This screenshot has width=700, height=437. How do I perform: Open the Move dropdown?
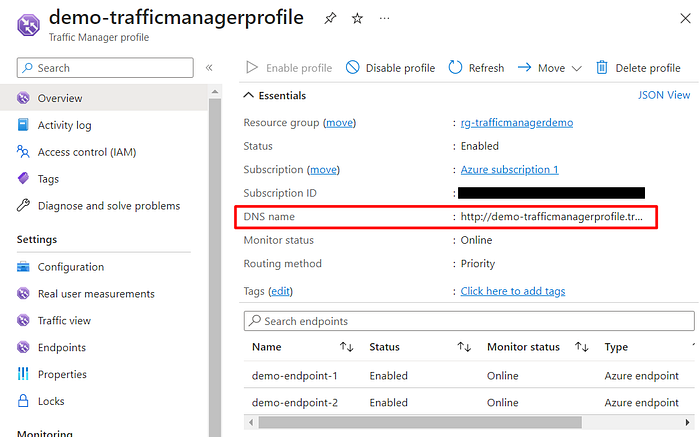(x=550, y=68)
